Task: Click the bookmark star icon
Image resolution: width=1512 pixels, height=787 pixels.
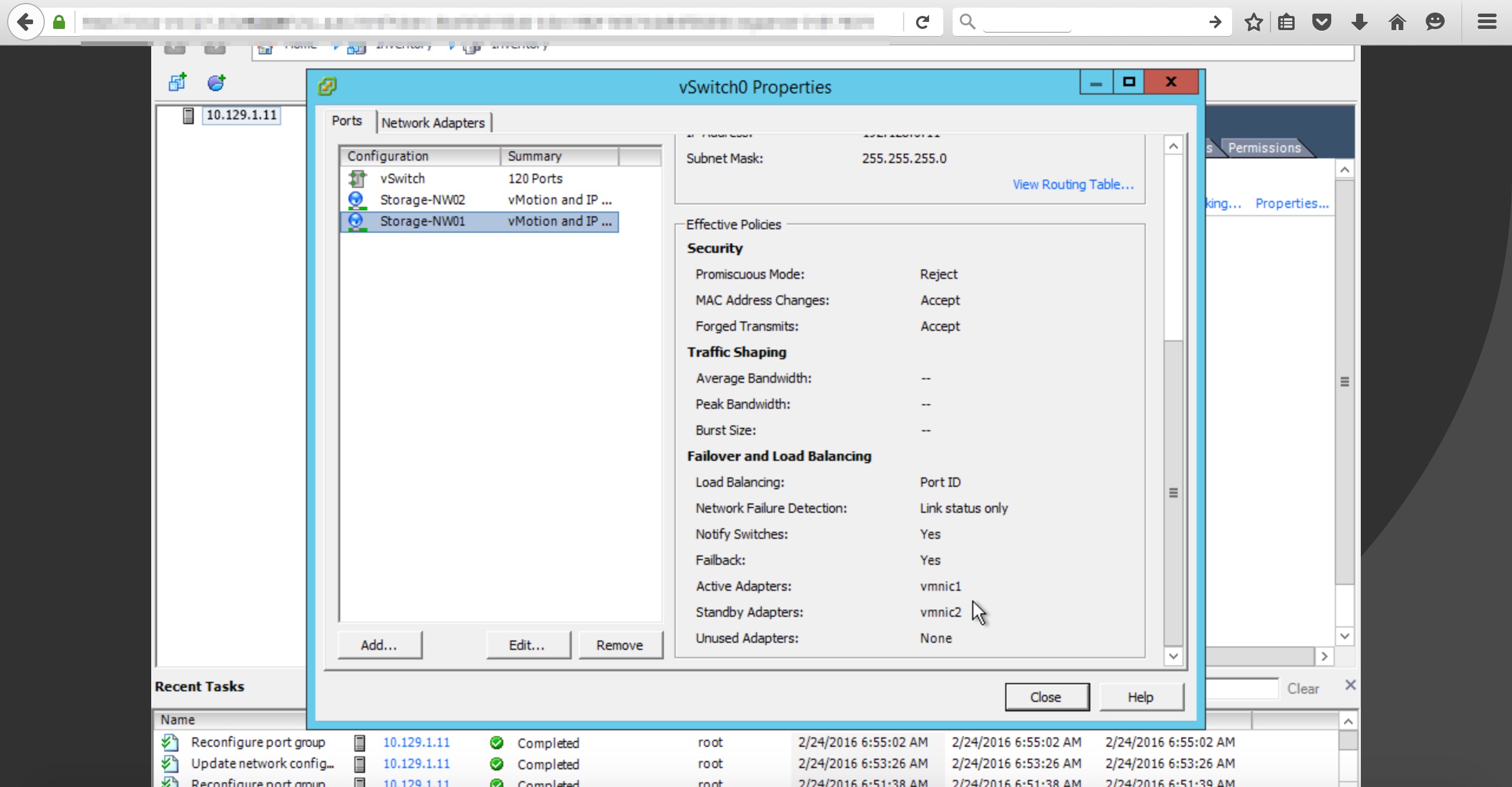Action: point(1253,22)
